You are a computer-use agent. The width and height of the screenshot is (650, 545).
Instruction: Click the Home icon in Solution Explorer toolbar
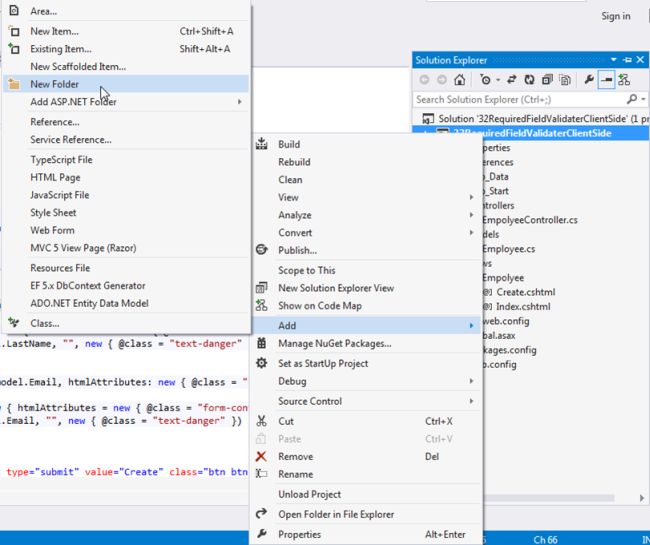pyautogui.click(x=459, y=80)
